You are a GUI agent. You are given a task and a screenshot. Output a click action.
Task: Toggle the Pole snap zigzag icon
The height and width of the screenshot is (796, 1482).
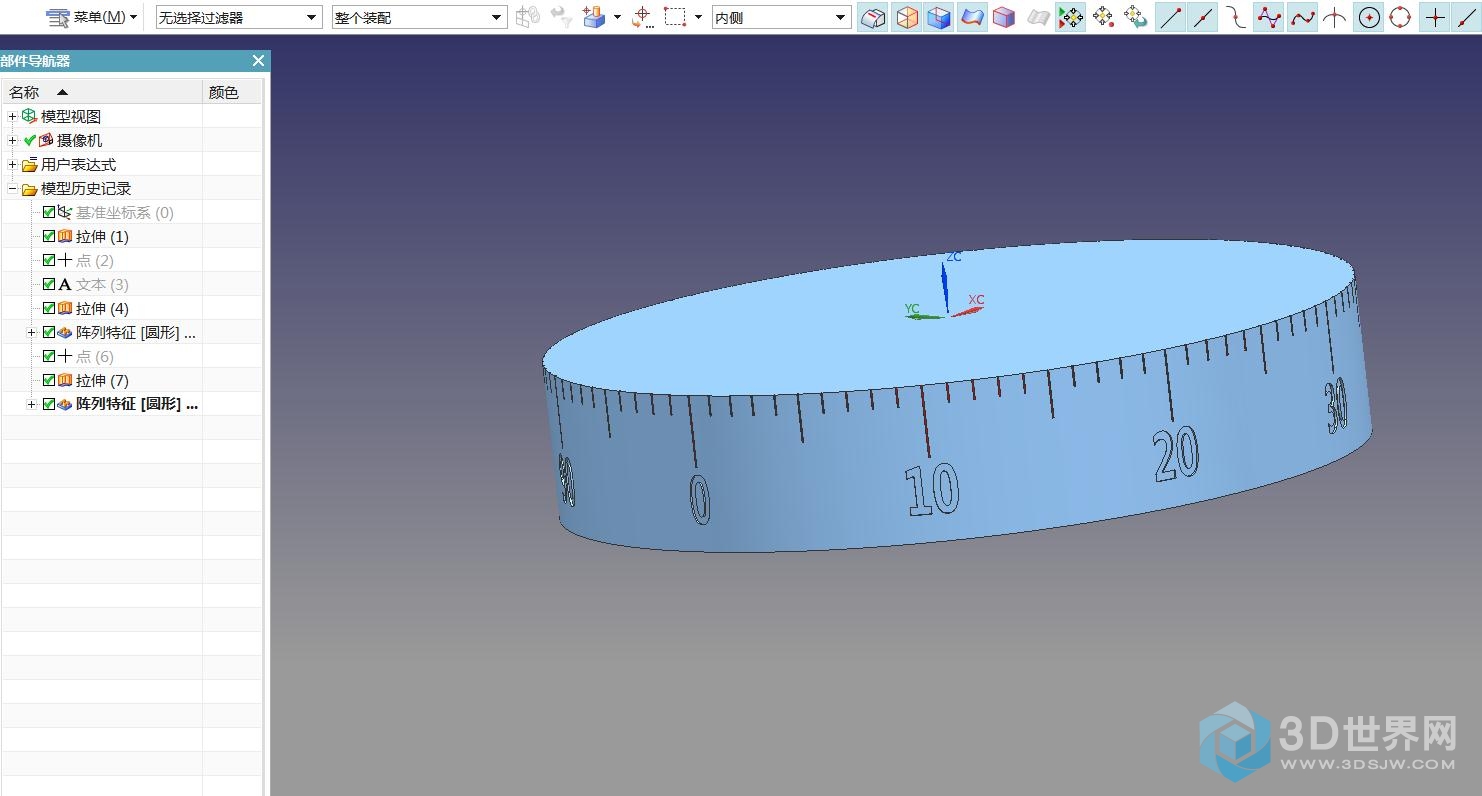point(1269,17)
